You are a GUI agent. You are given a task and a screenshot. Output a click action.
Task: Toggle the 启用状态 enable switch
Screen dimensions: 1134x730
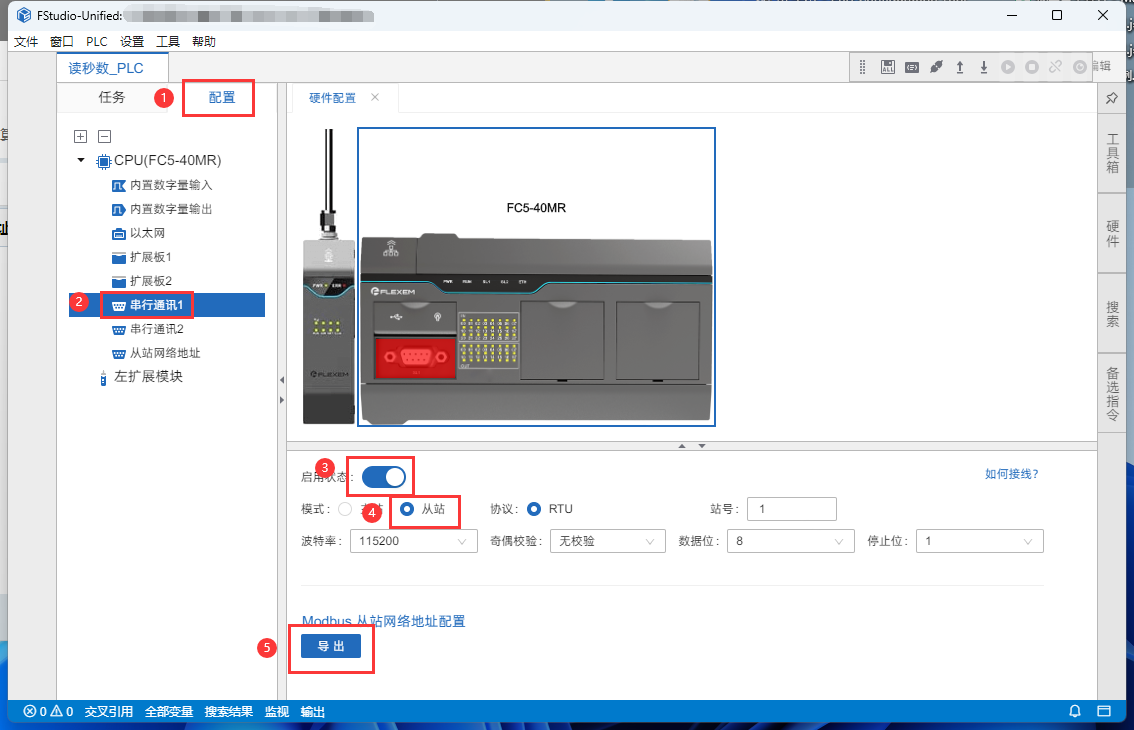click(x=384, y=477)
